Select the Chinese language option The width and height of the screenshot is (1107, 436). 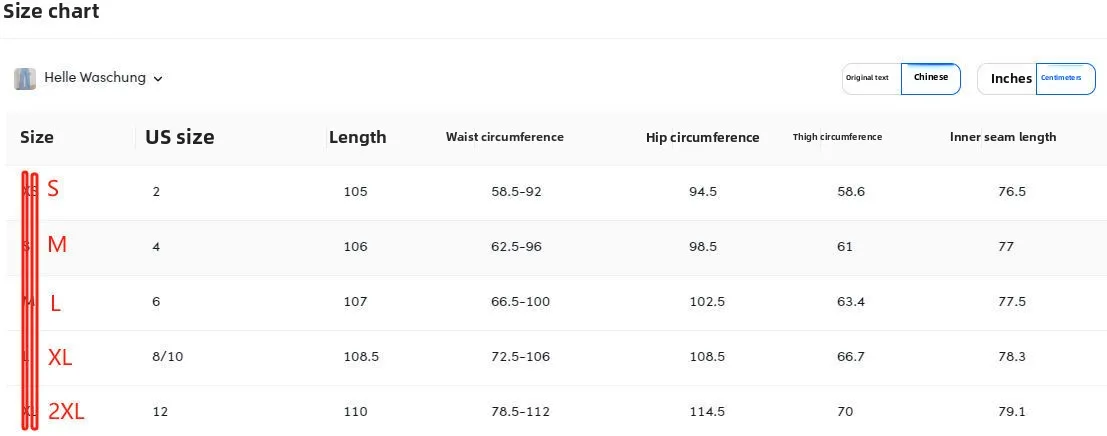[931, 78]
